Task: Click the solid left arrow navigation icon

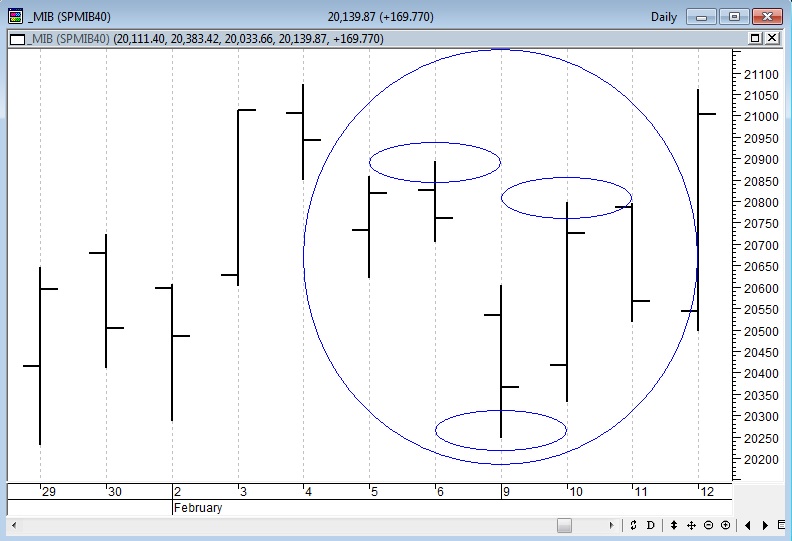Action: 749,525
